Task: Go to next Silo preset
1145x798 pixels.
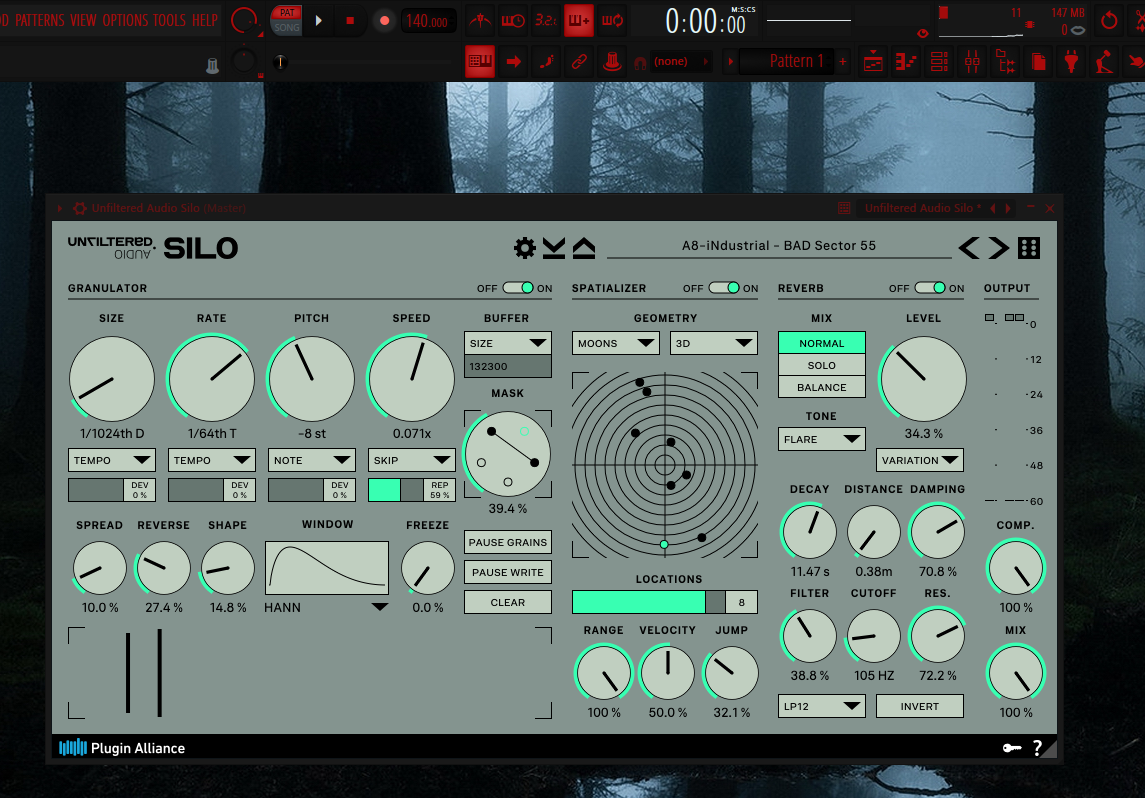Action: click(x=998, y=248)
